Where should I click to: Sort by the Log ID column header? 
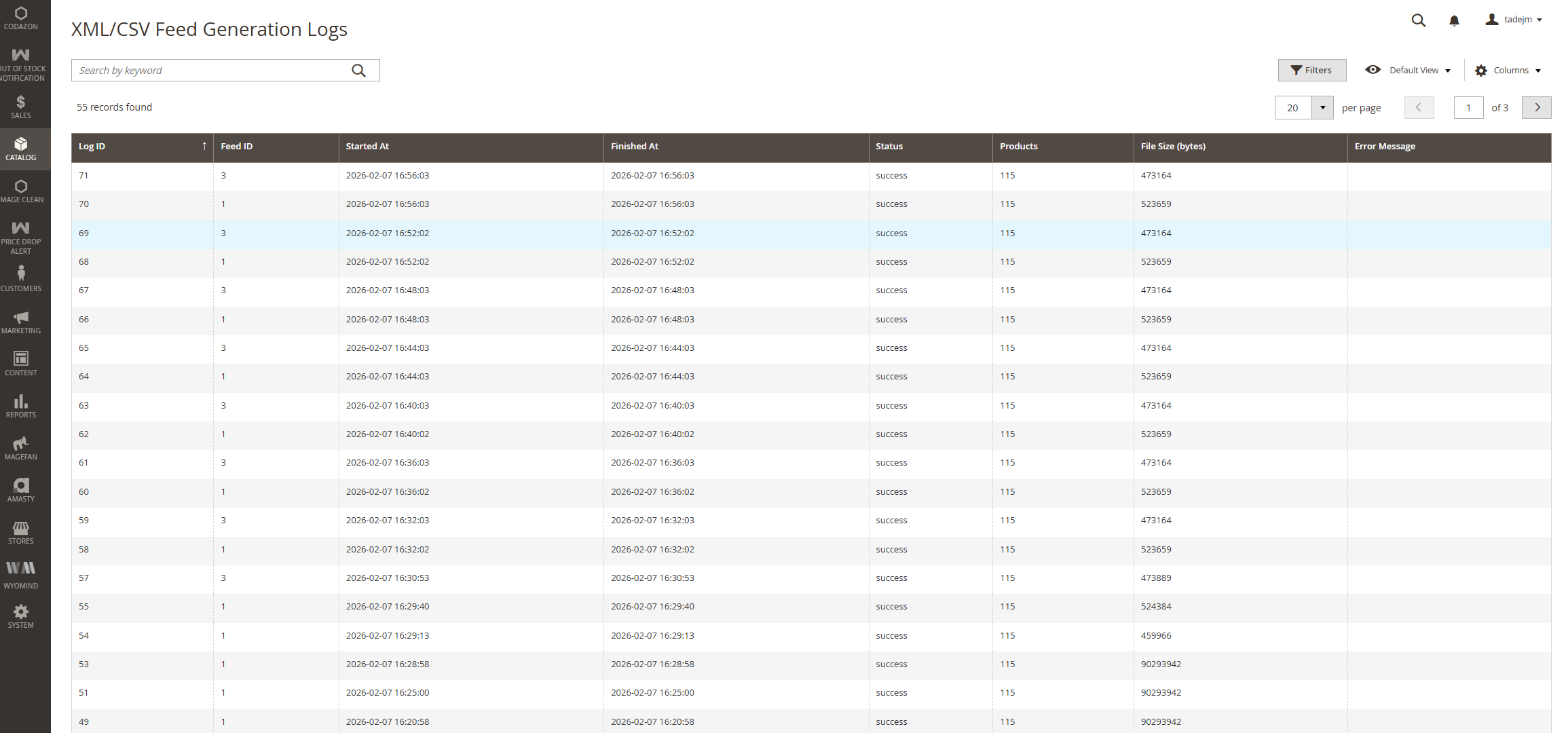pyautogui.click(x=92, y=147)
